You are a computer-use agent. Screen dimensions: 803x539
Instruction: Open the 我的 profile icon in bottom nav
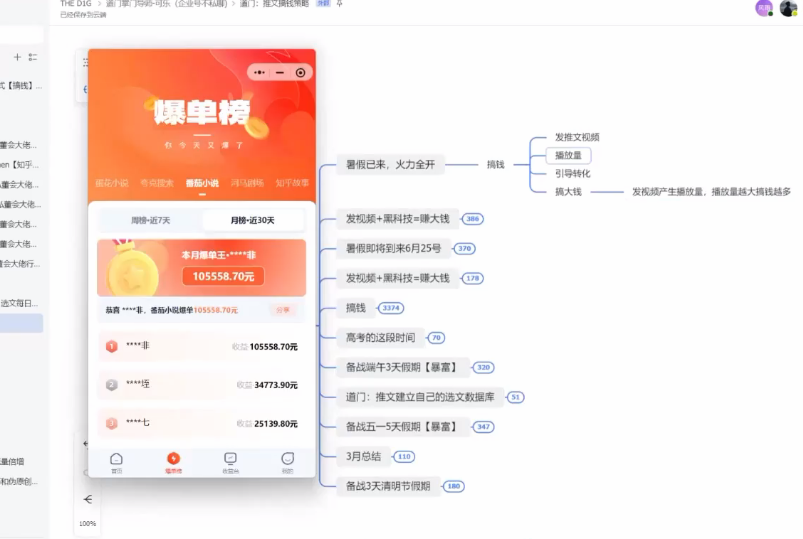point(288,460)
